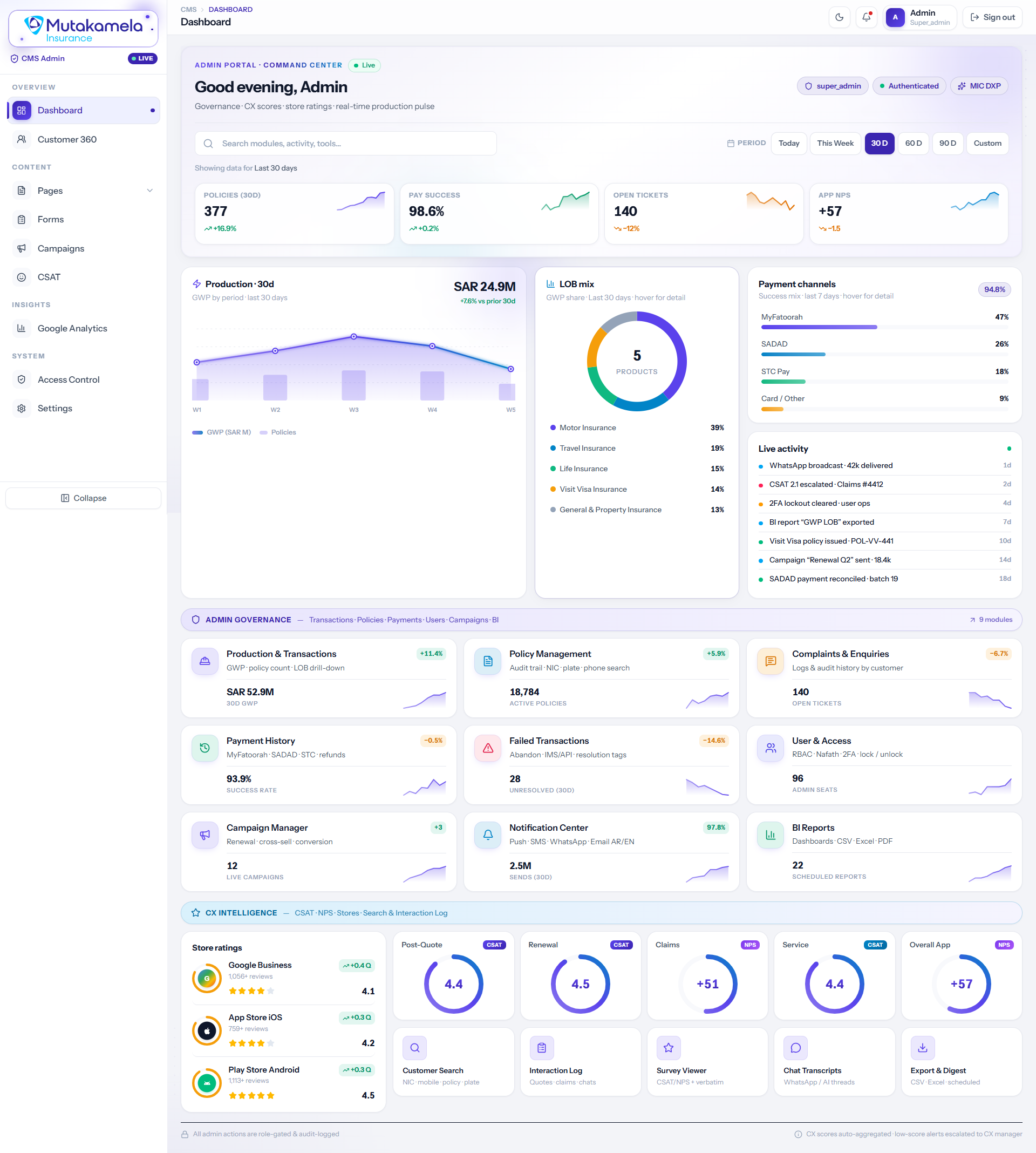Click the Complaints & Enquiries message icon
The width and height of the screenshot is (1036, 1153).
tap(771, 662)
